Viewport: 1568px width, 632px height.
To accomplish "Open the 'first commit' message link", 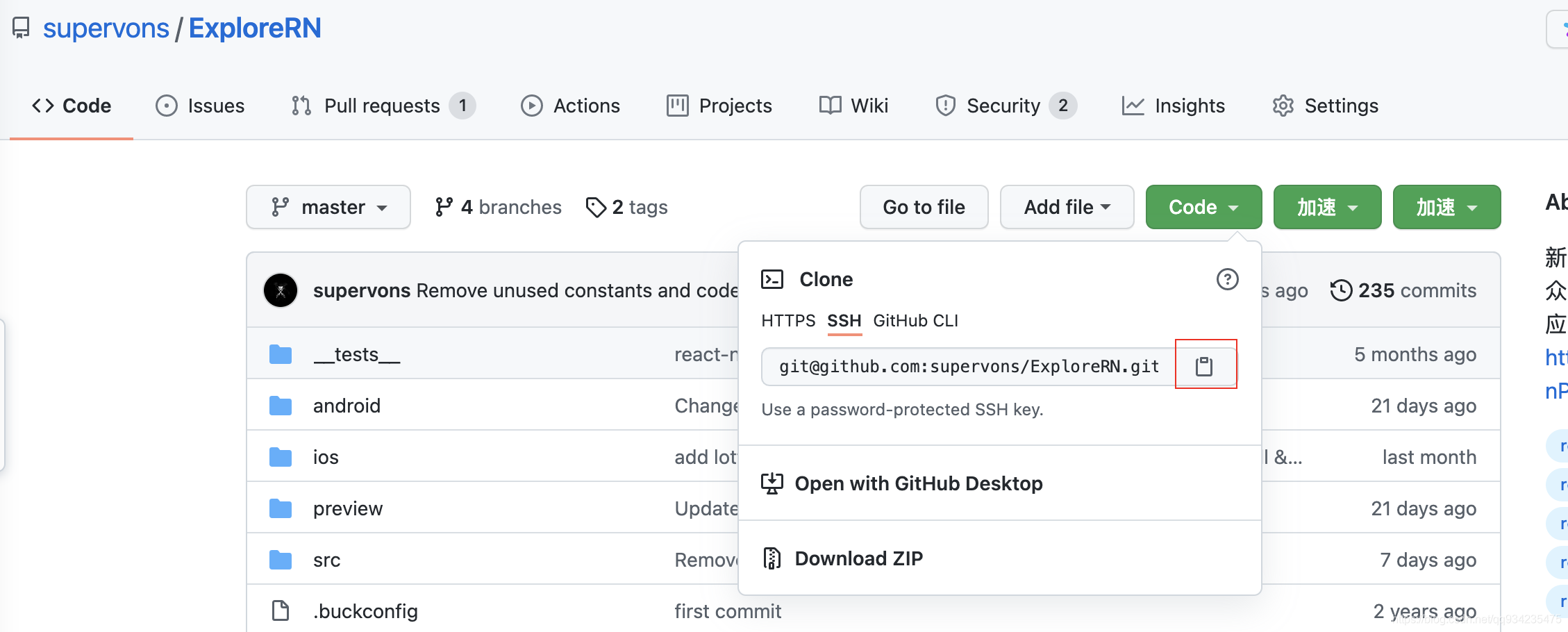I will [x=728, y=611].
